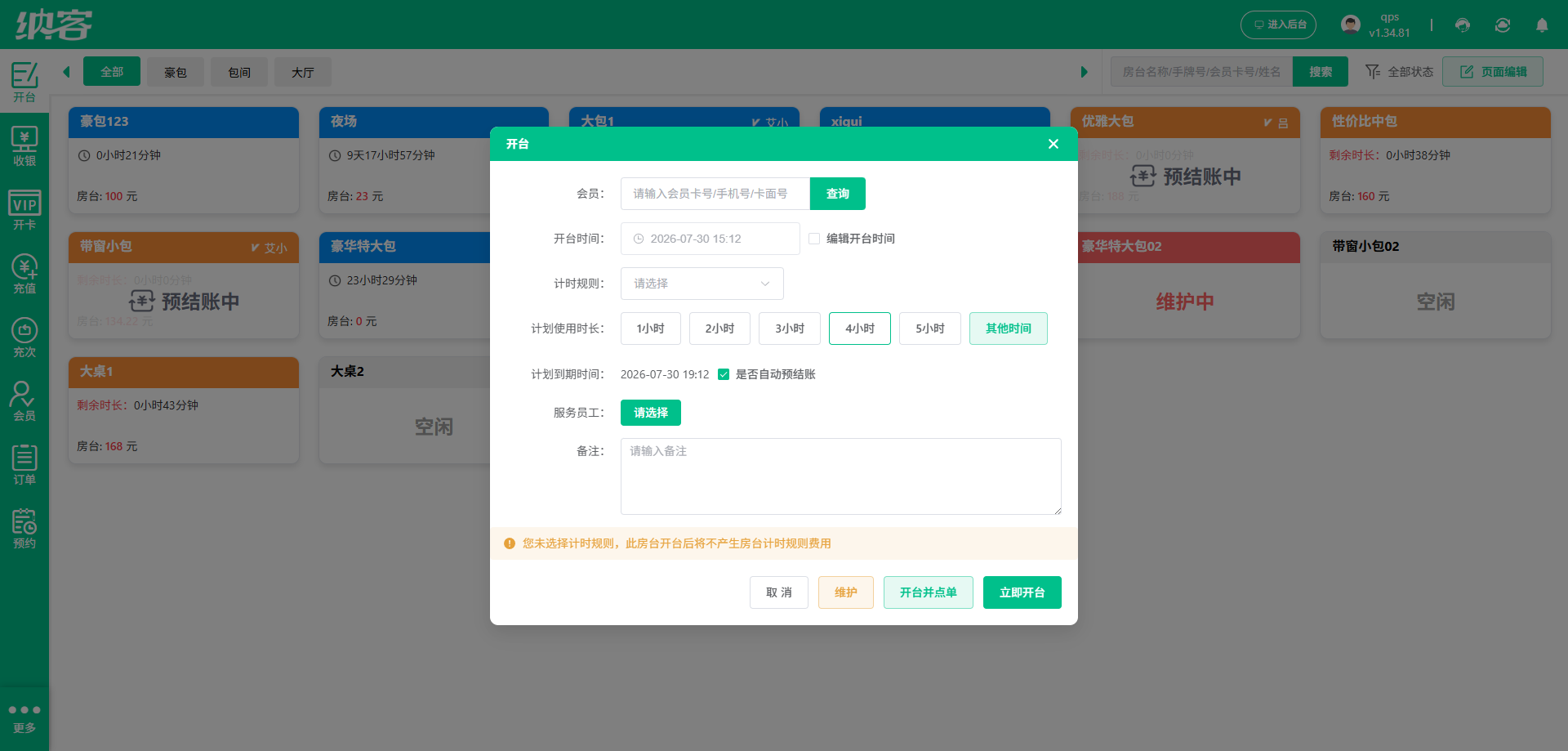
Task: Open the 更多 more menu icon
Action: click(x=24, y=718)
